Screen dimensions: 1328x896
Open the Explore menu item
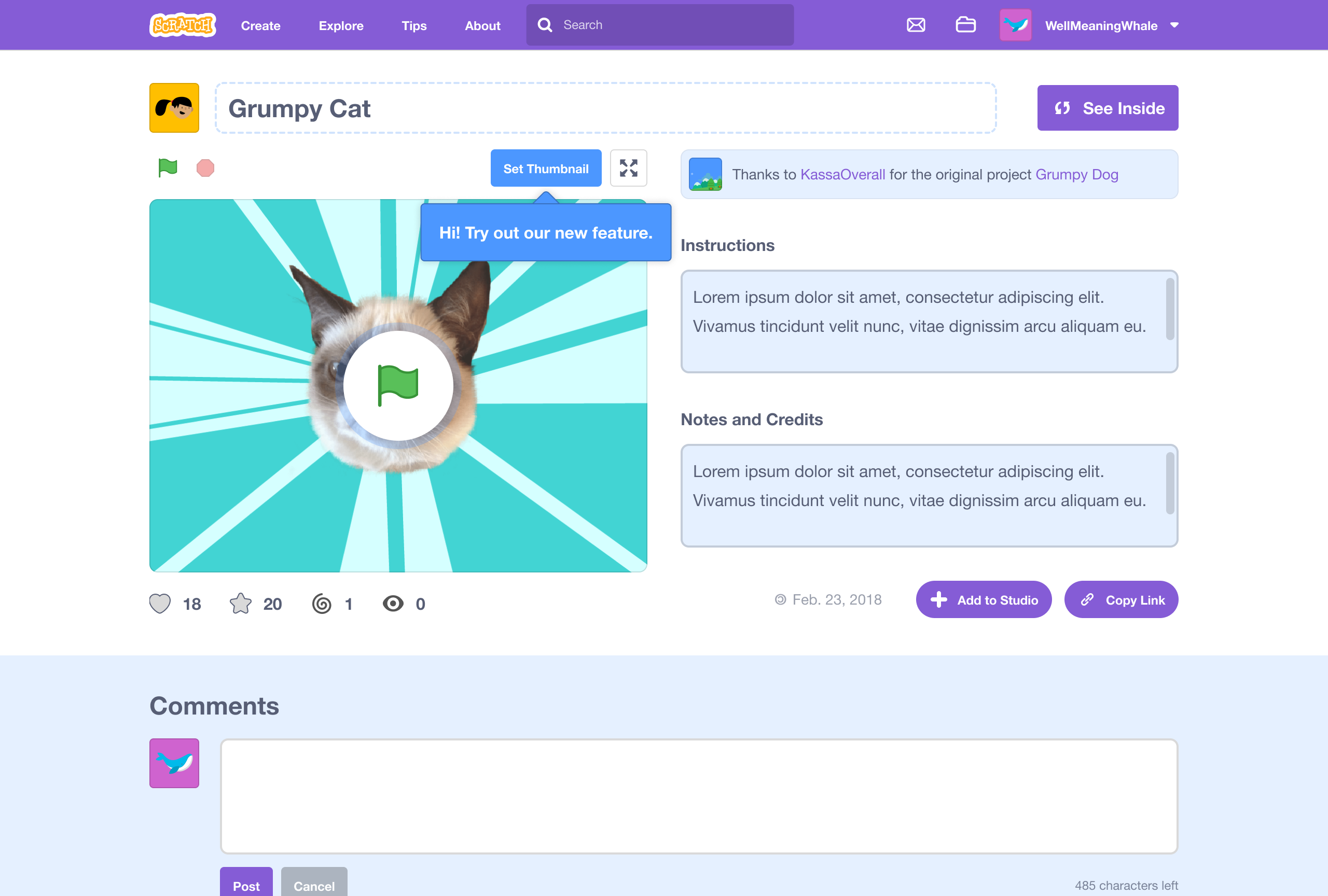coord(341,26)
